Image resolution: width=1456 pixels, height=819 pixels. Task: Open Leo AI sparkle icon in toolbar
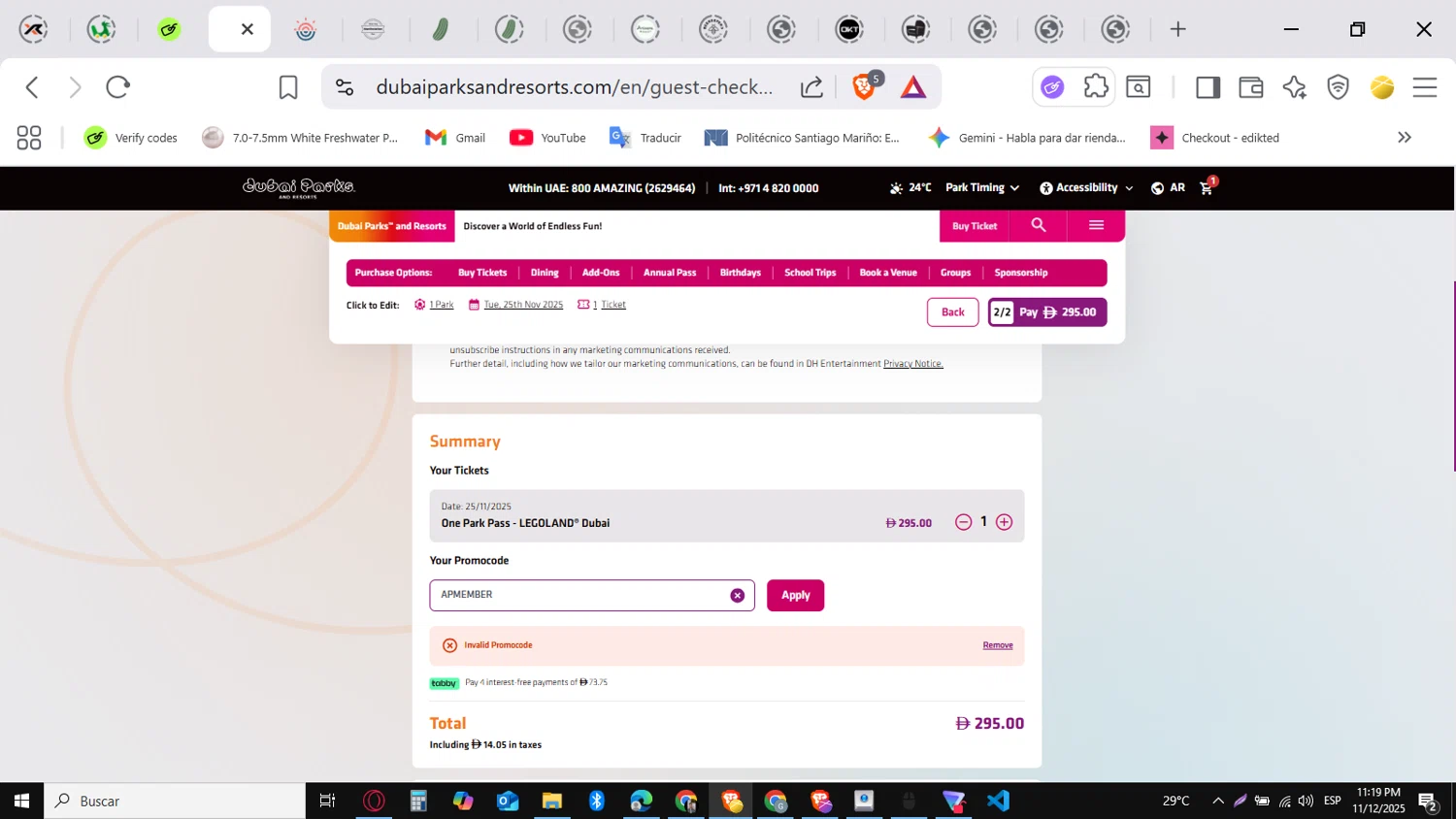(1294, 87)
